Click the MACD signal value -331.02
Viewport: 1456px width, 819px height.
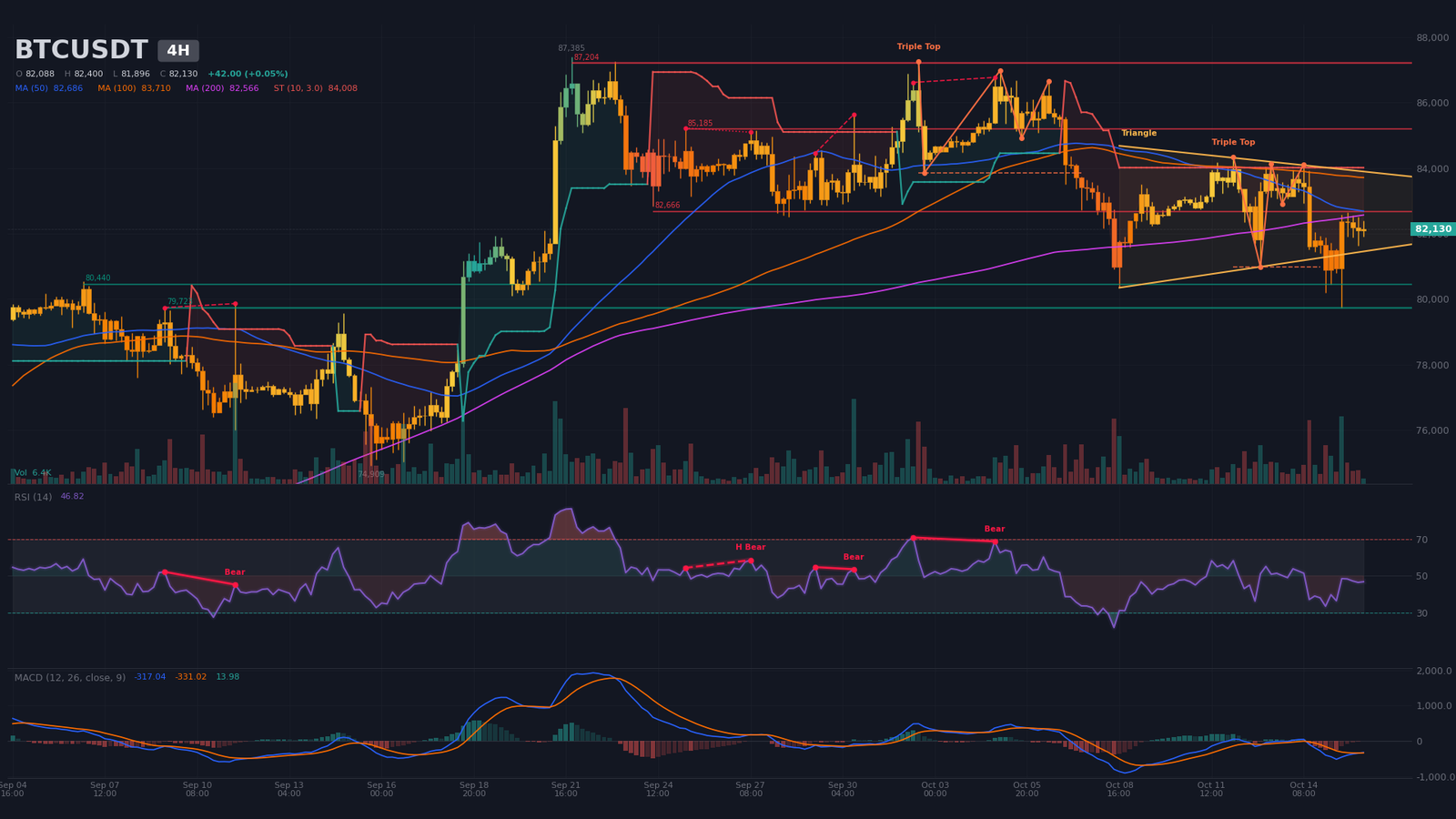pos(191,677)
